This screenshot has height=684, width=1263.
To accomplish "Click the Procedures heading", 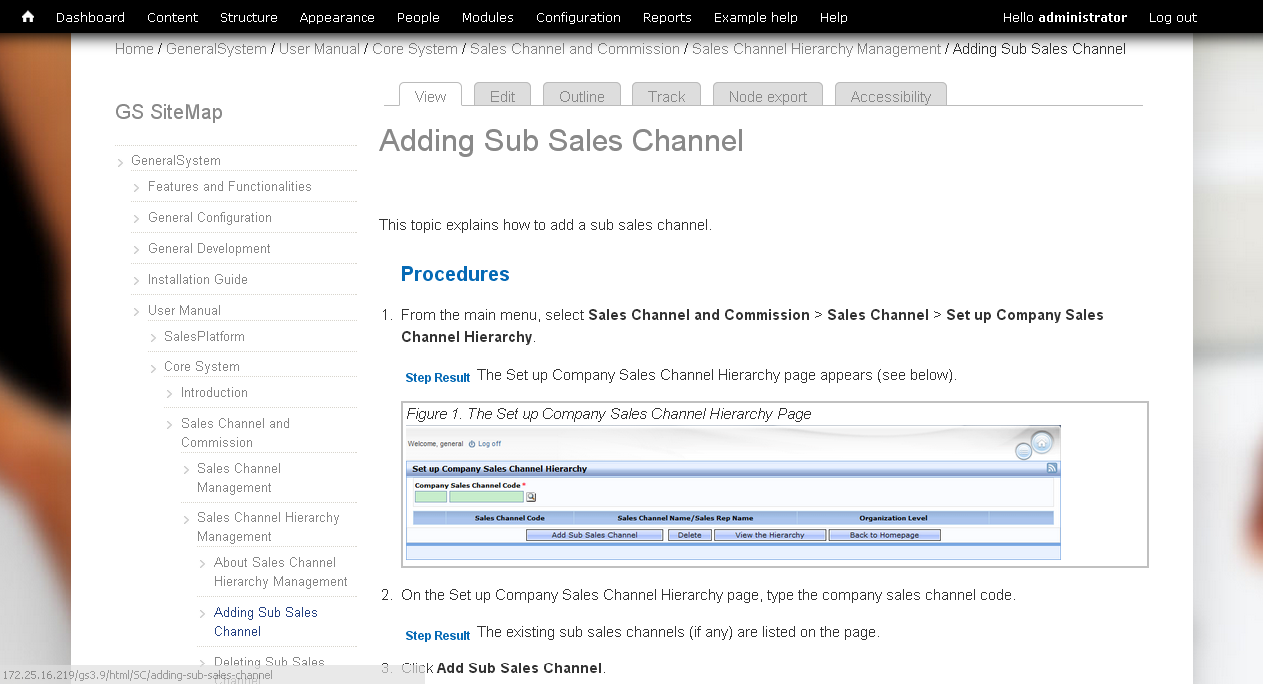I will pyautogui.click(x=455, y=274).
